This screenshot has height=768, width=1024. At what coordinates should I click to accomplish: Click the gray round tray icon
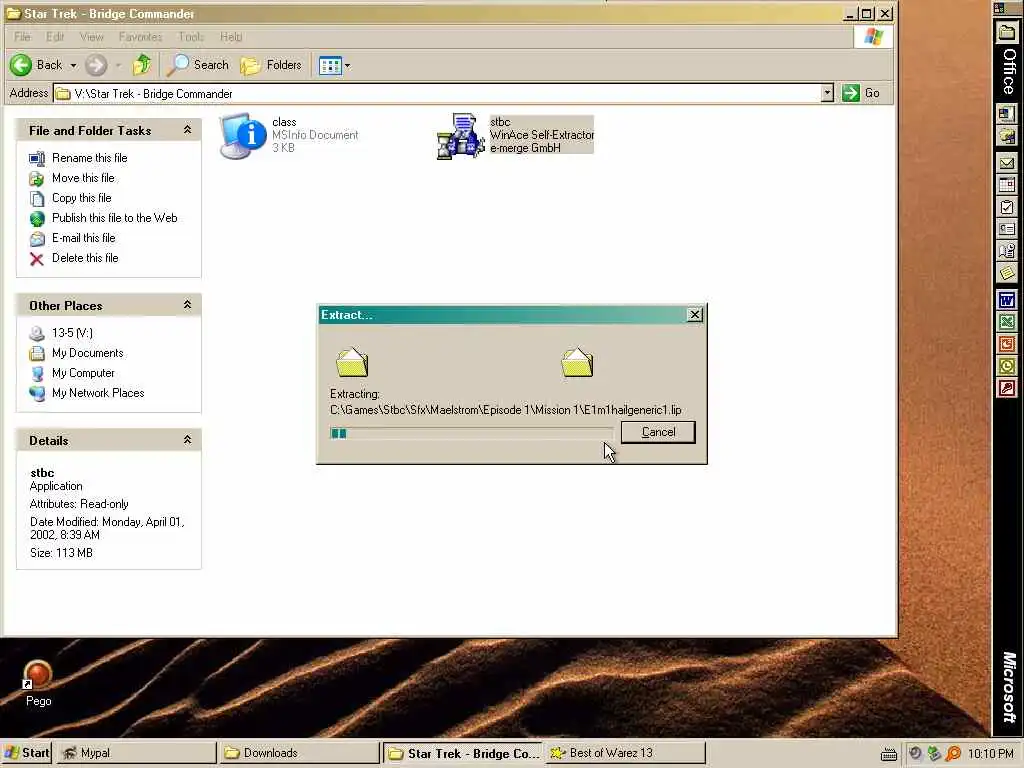pyautogui.click(x=915, y=754)
